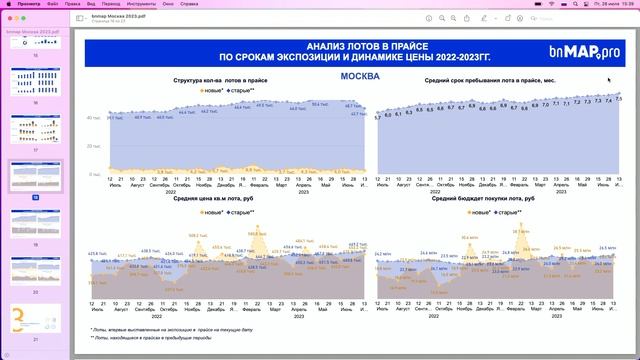
Task: Zoom out of the PDF page
Action: click(442, 18)
